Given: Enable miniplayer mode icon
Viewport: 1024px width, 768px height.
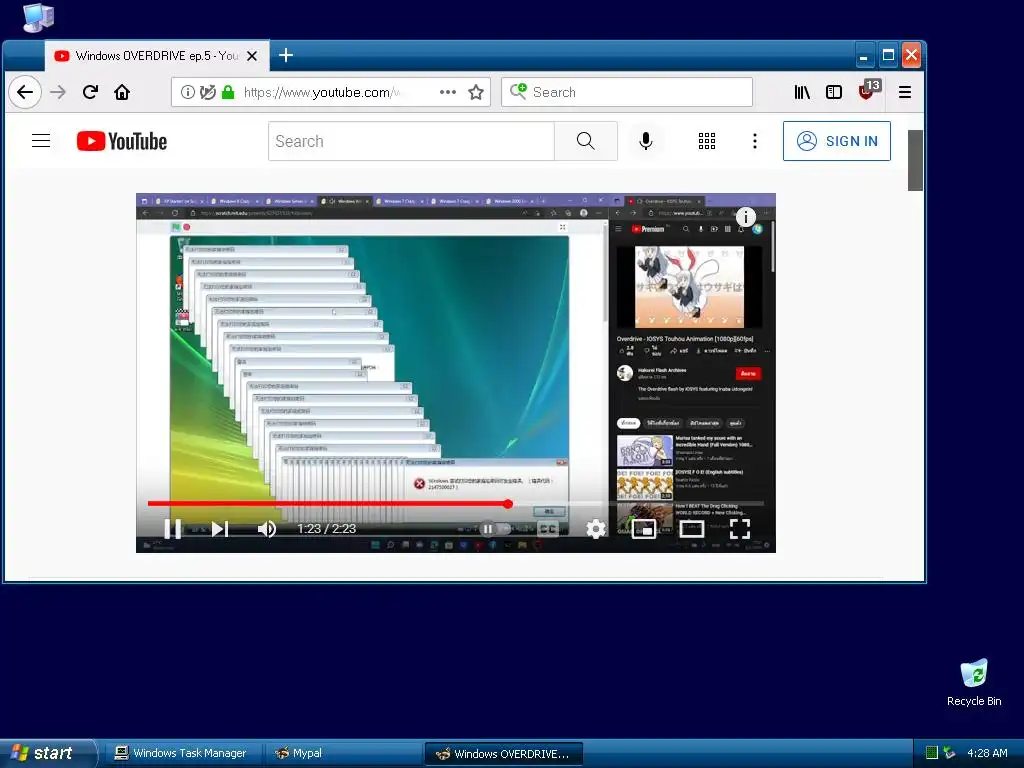Looking at the screenshot, I should [644, 528].
